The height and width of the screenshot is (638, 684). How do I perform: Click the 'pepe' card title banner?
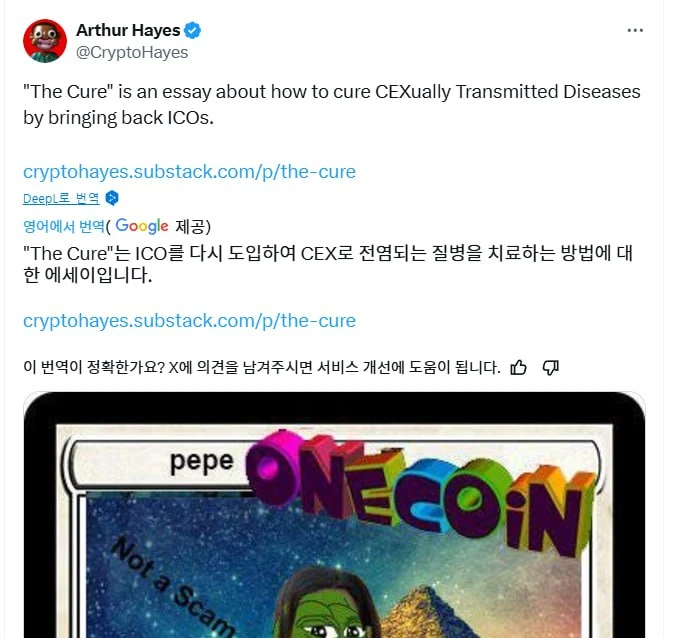coord(202,461)
